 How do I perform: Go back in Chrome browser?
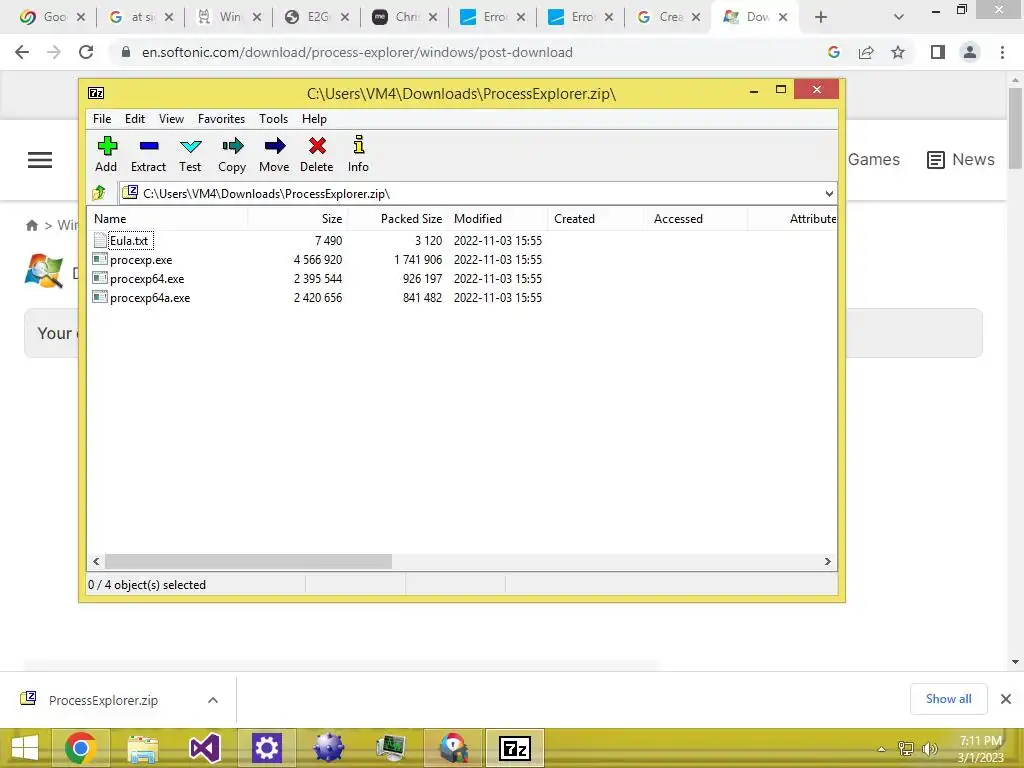click(x=22, y=52)
